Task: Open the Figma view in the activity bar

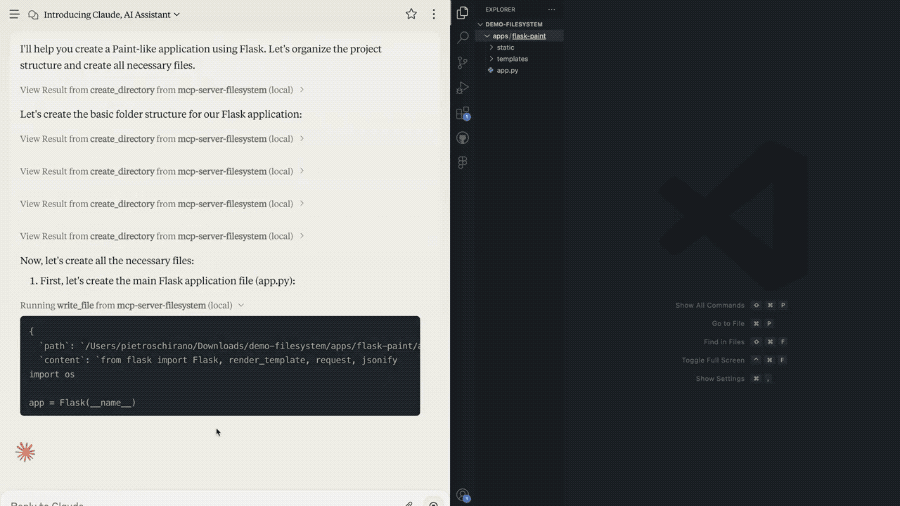Action: [x=463, y=162]
